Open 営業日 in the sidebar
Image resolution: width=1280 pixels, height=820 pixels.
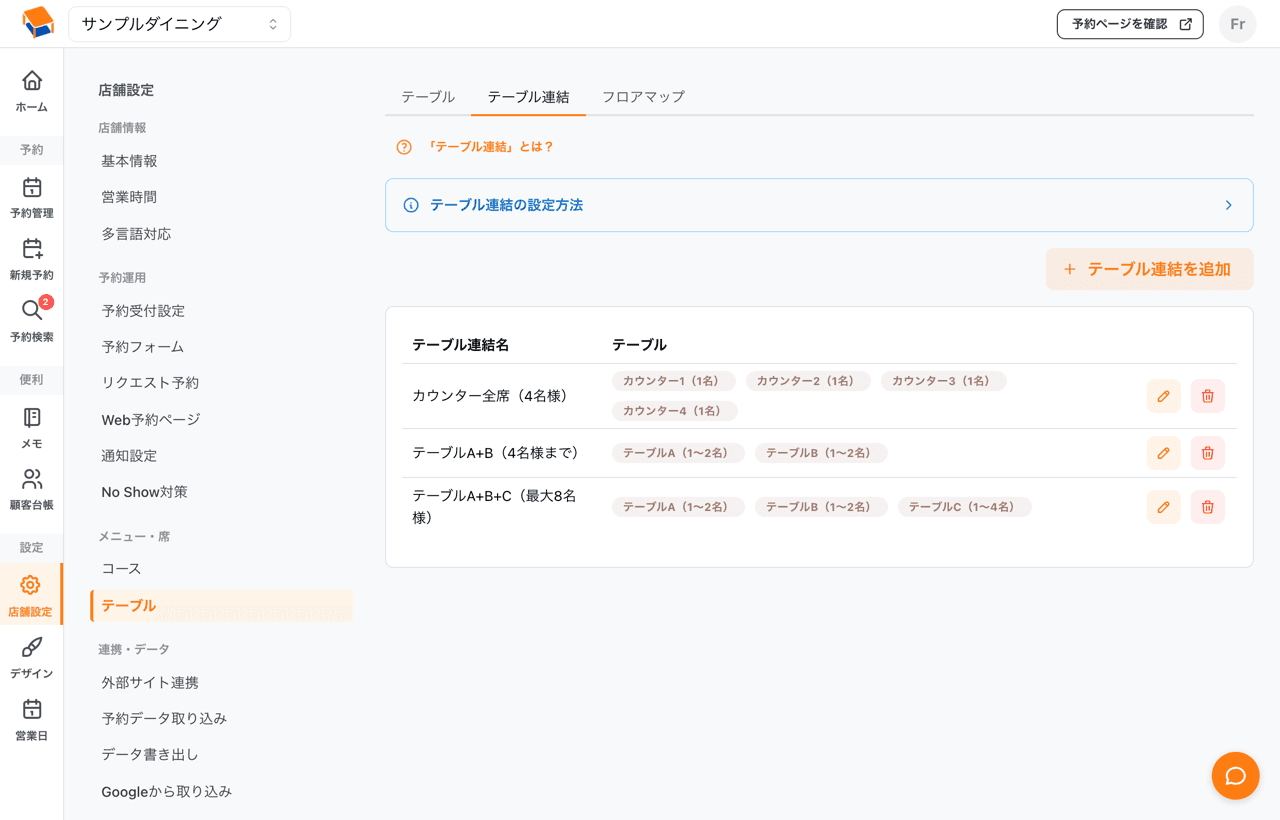[32, 720]
